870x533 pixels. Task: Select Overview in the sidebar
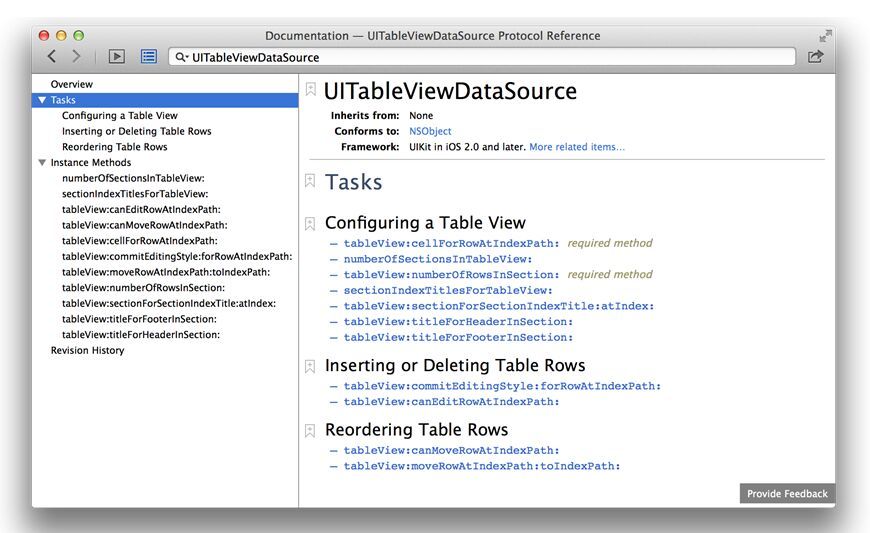point(72,84)
